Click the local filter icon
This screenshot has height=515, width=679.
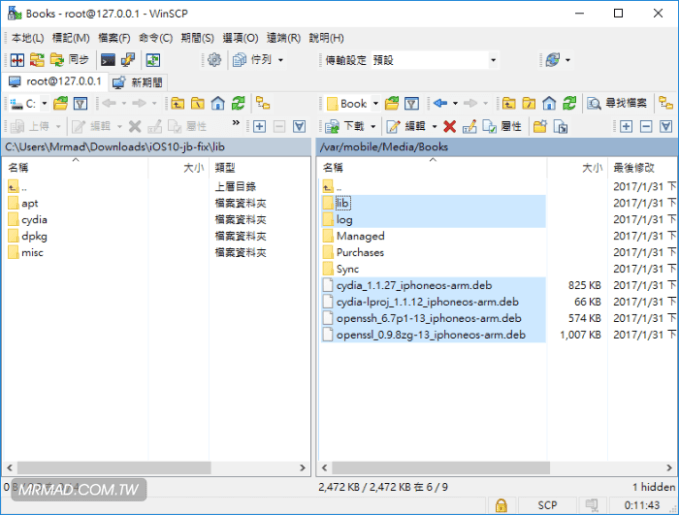pyautogui.click(x=81, y=104)
